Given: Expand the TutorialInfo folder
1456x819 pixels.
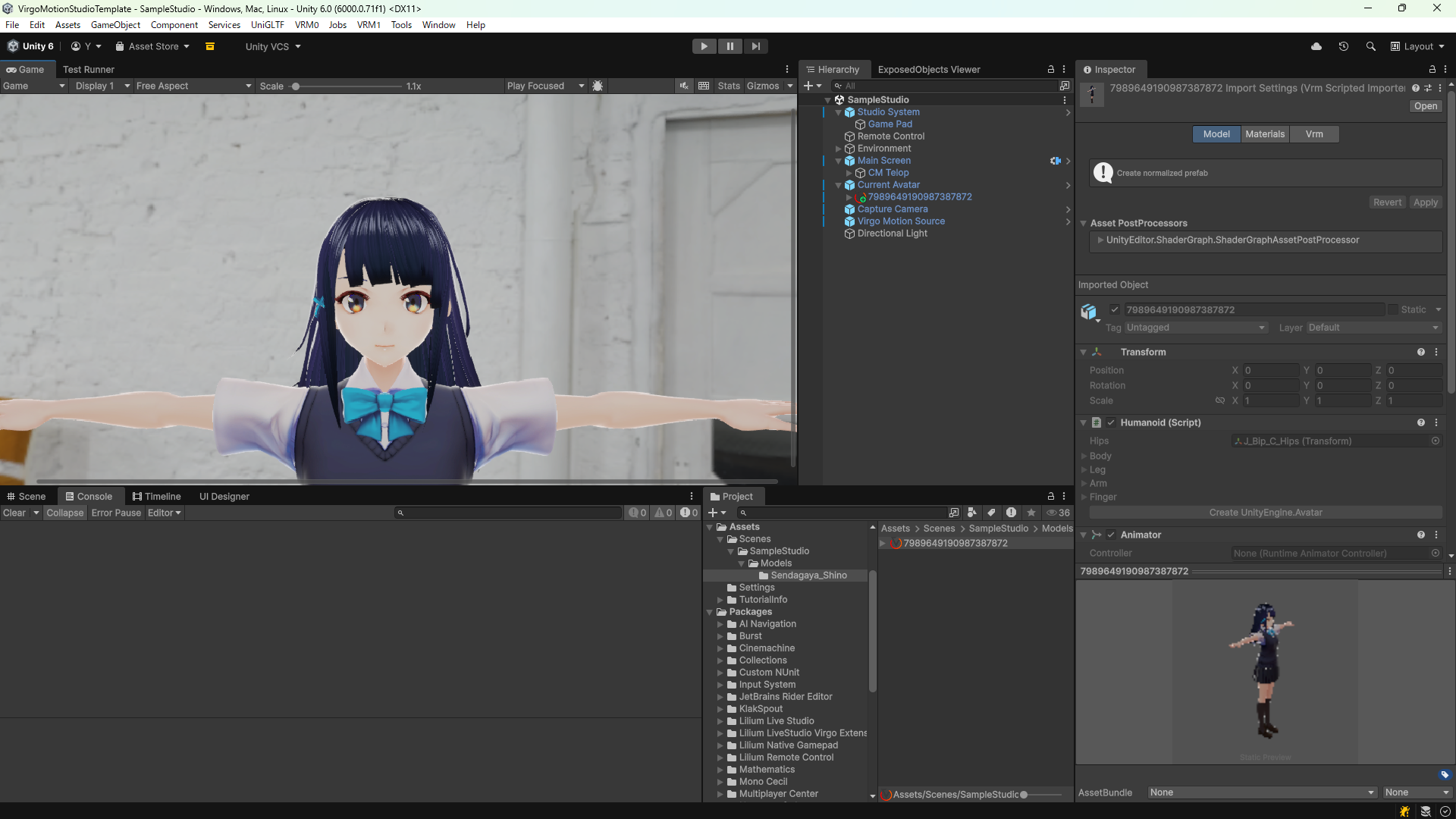Looking at the screenshot, I should [x=720, y=600].
